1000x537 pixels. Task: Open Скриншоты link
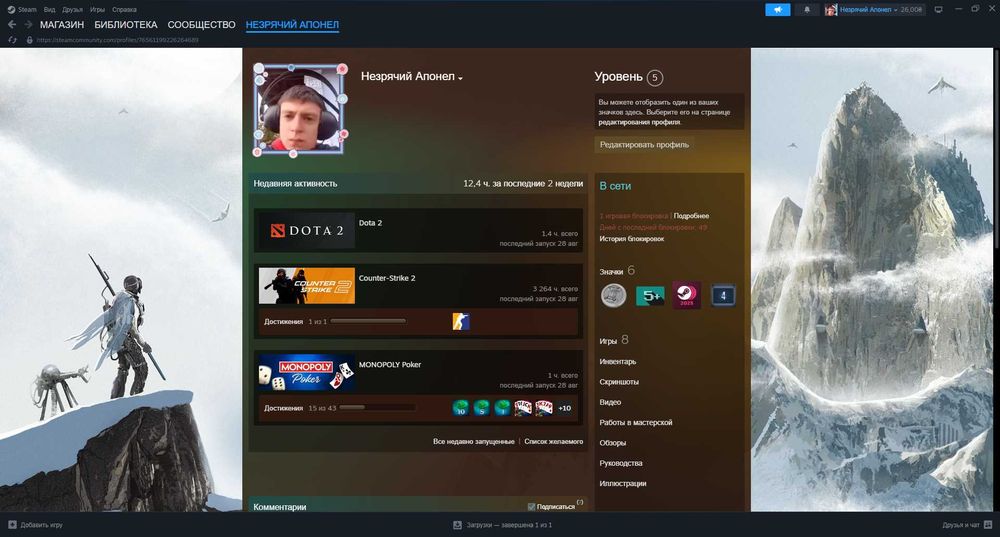[x=619, y=382]
